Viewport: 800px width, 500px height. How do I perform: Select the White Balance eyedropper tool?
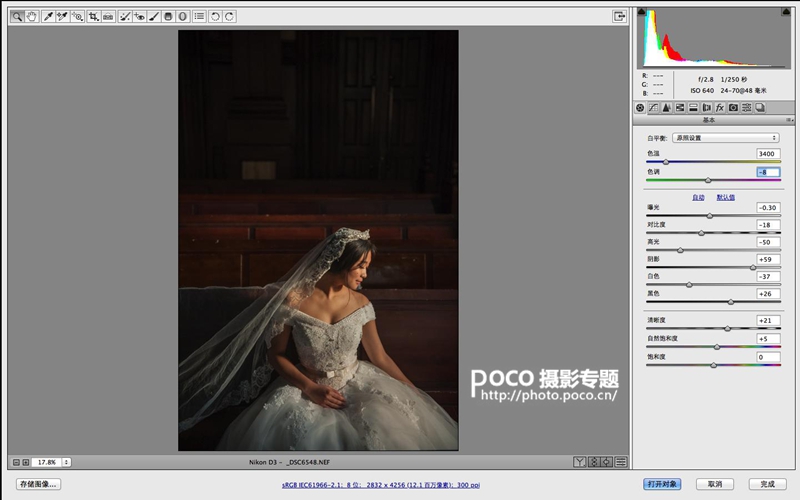(48, 16)
